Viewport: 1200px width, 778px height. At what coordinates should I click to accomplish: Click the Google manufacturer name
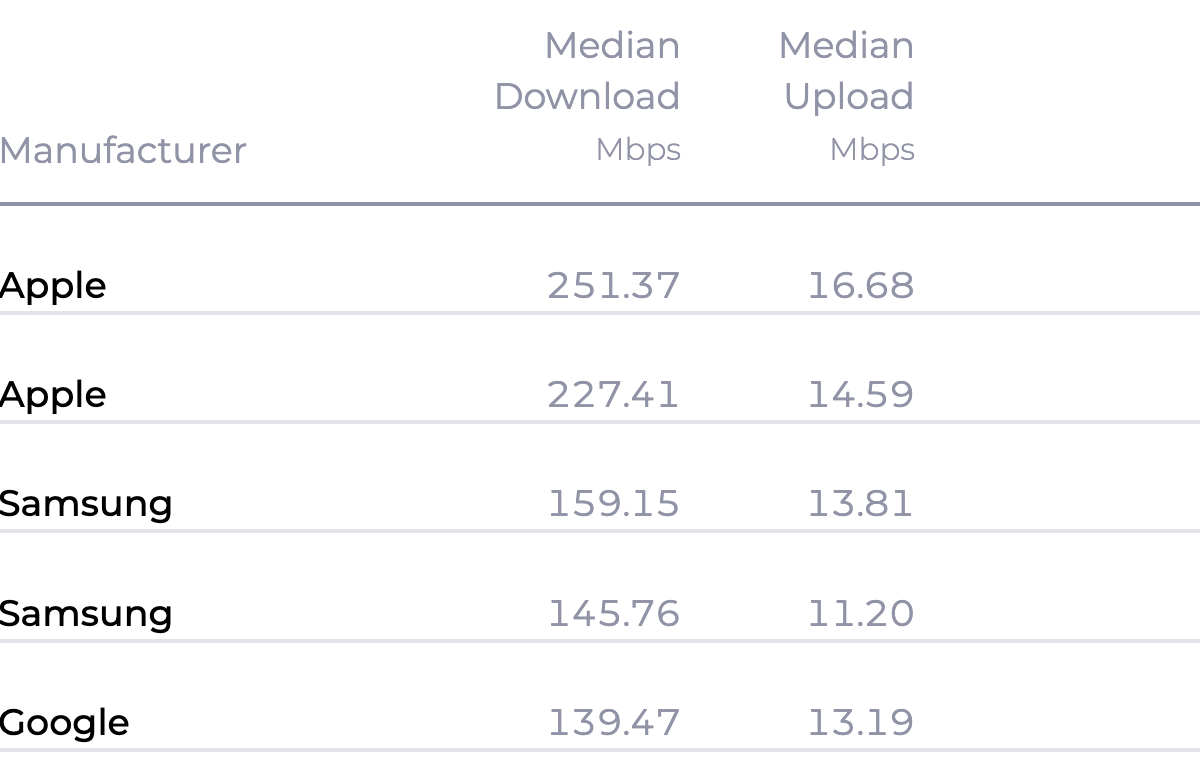[x=65, y=722]
